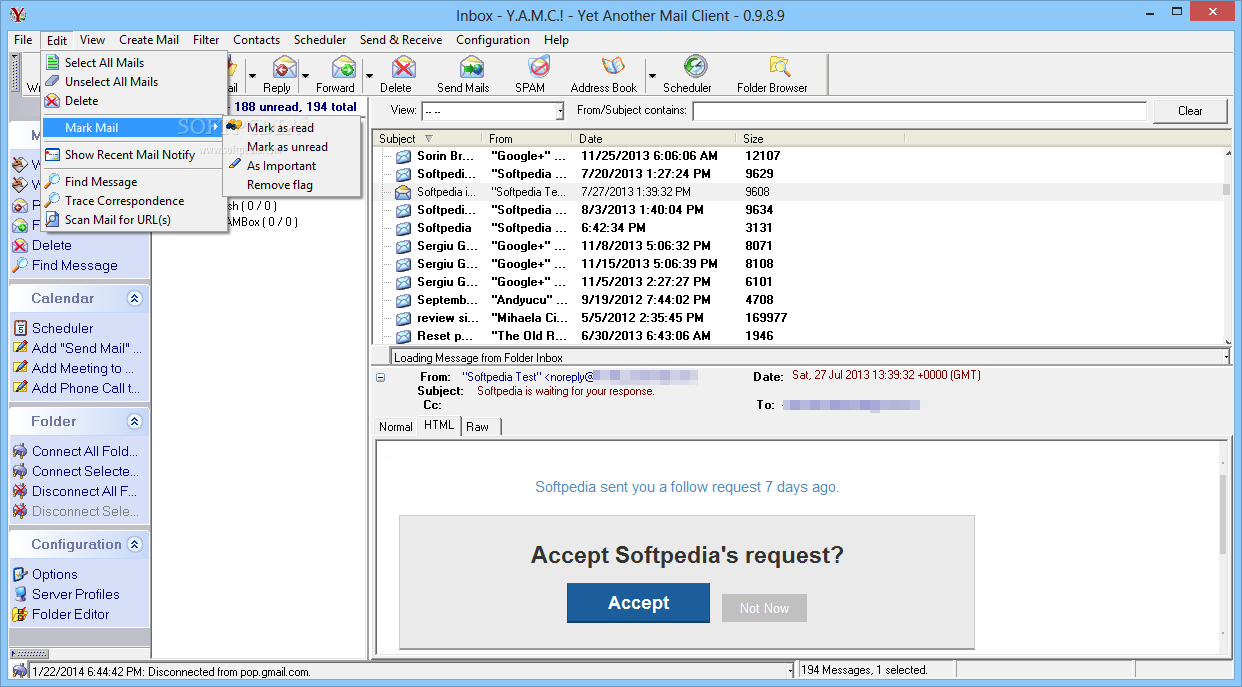Click the Clear filter button
1242x687 pixels.
(x=1190, y=111)
